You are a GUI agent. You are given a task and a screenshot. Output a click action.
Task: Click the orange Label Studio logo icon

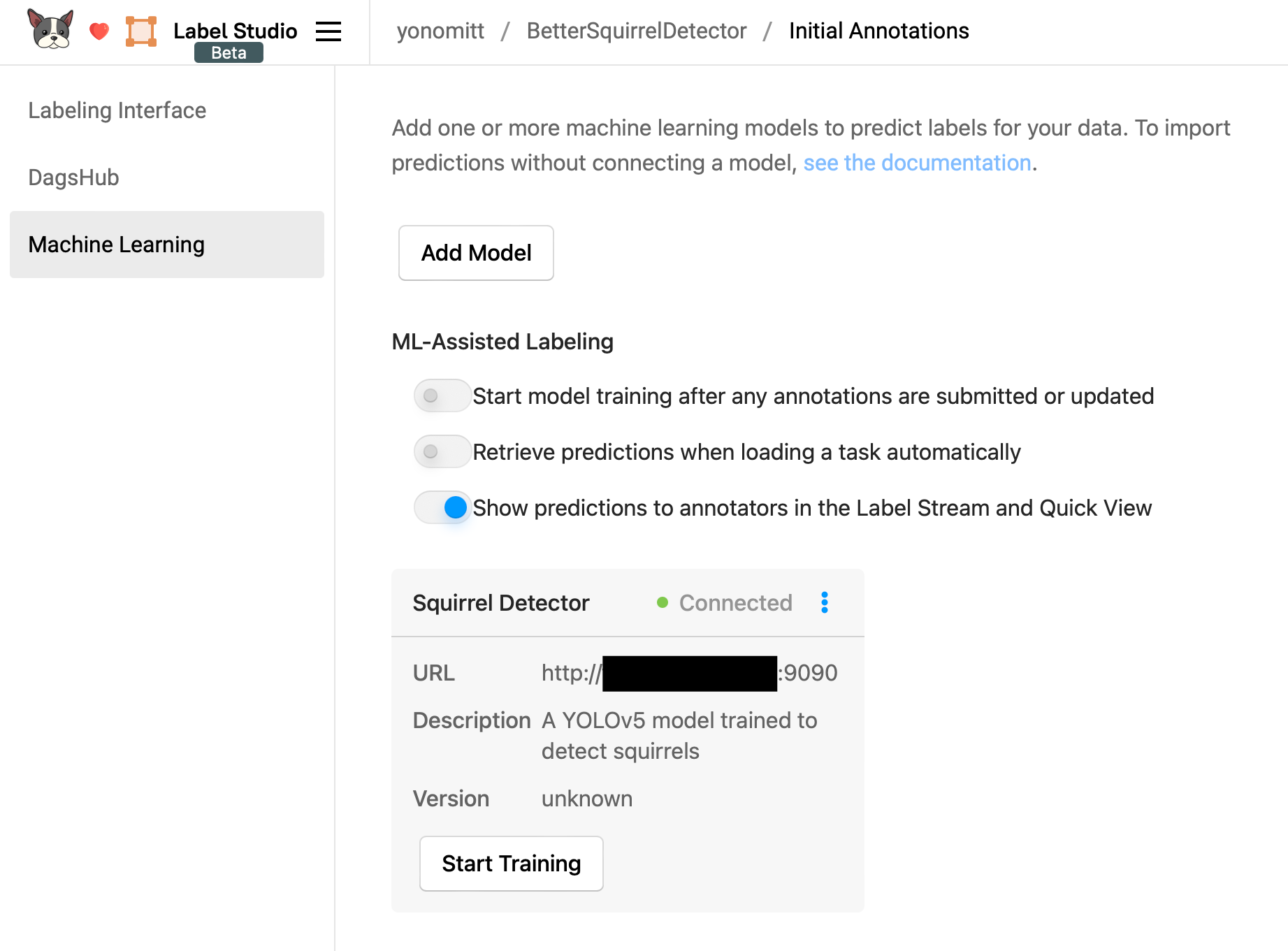pos(141,31)
